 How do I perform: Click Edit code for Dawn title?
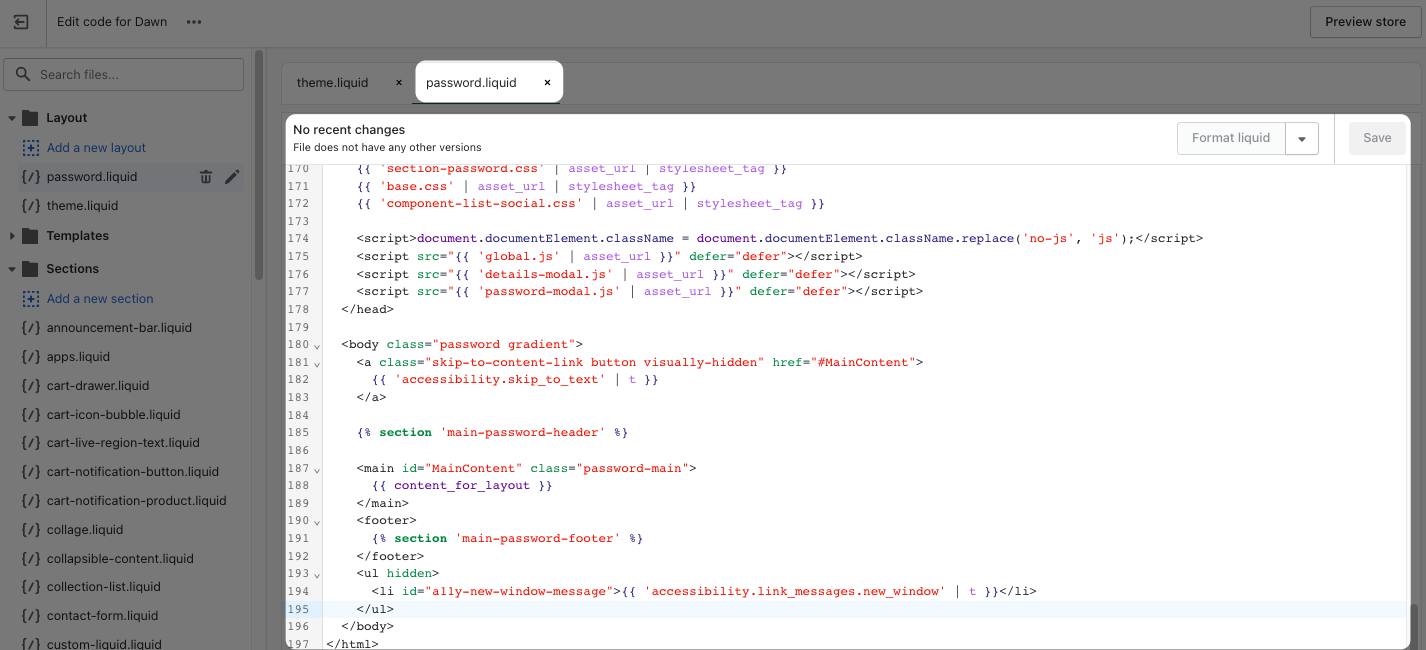click(x=112, y=22)
